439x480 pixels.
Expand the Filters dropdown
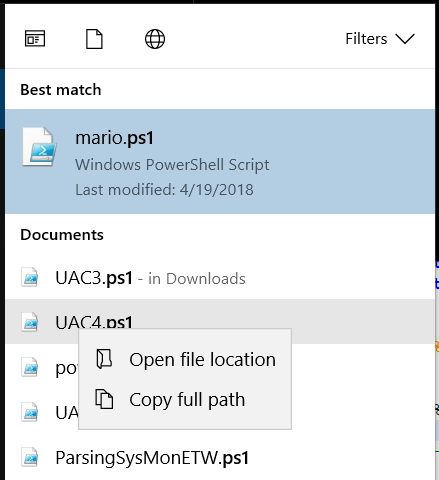pyautogui.click(x=380, y=39)
